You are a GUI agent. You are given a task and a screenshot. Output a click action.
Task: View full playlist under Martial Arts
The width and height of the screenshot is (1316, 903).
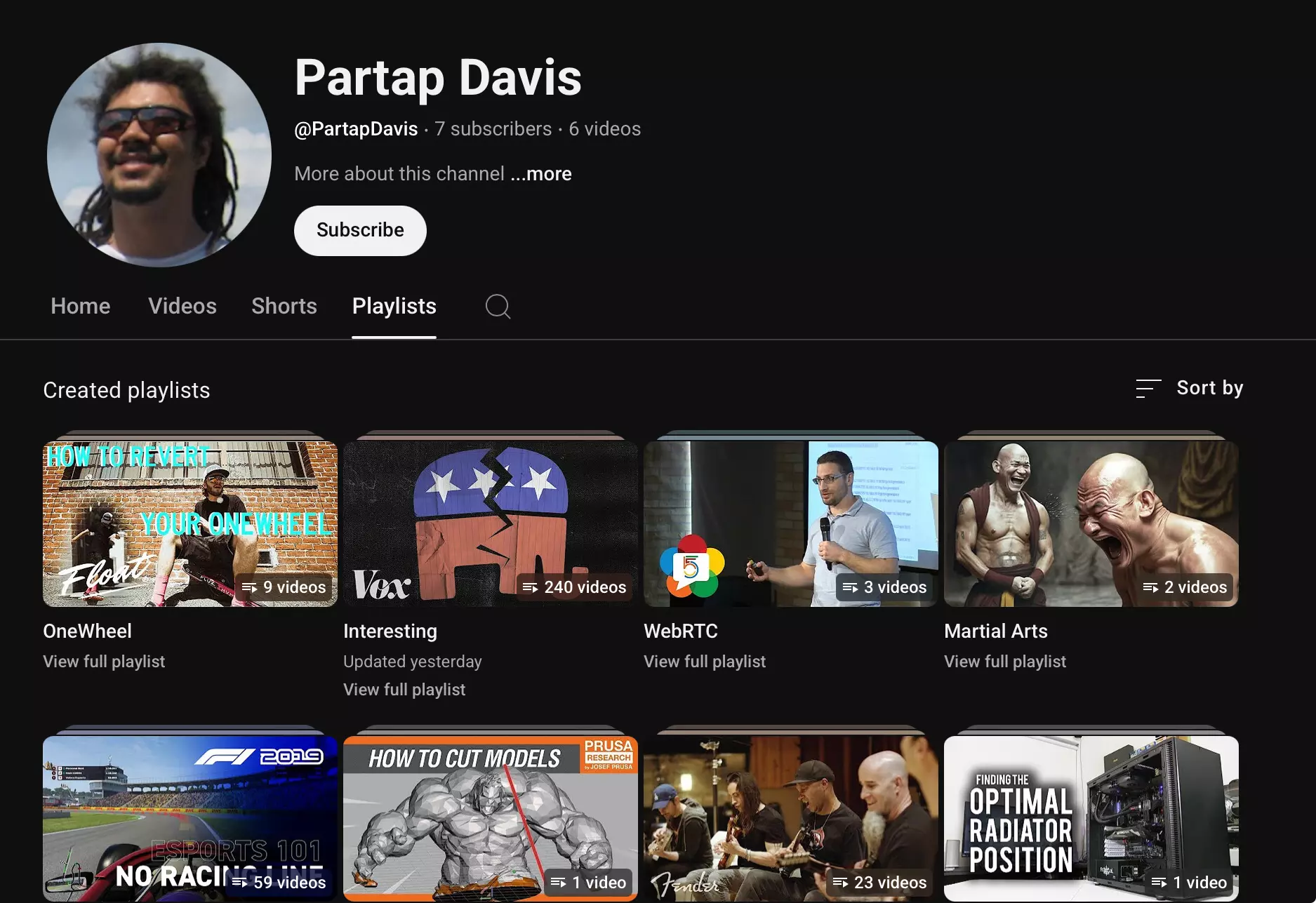coord(1005,662)
